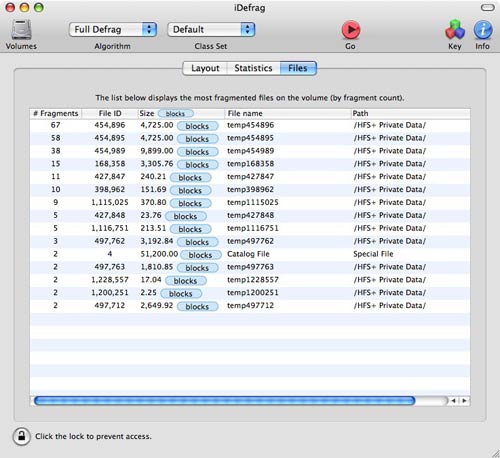Click the resize grip at window corner
Viewport: 500px width, 458px height.
(x=496, y=454)
